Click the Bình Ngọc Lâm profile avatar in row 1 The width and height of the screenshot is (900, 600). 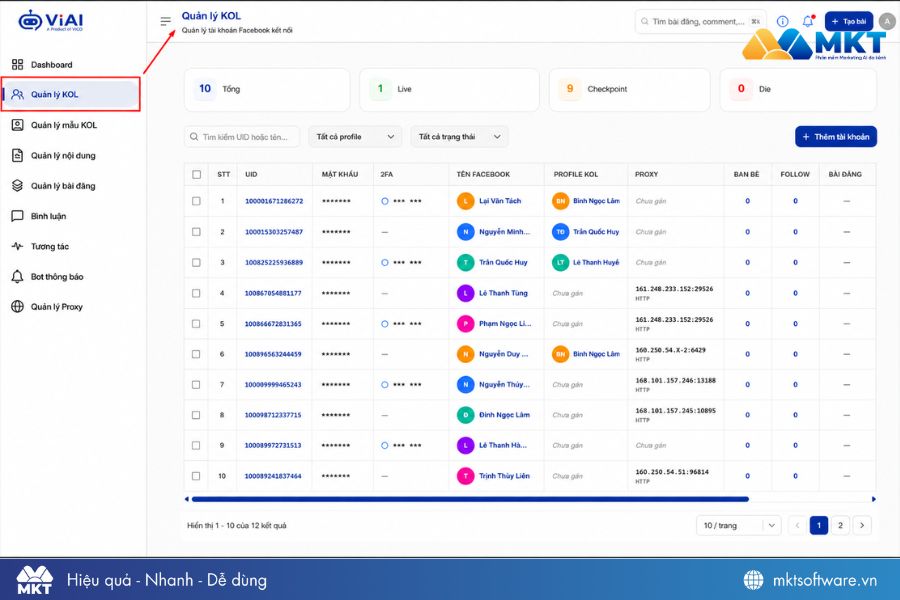coord(560,201)
